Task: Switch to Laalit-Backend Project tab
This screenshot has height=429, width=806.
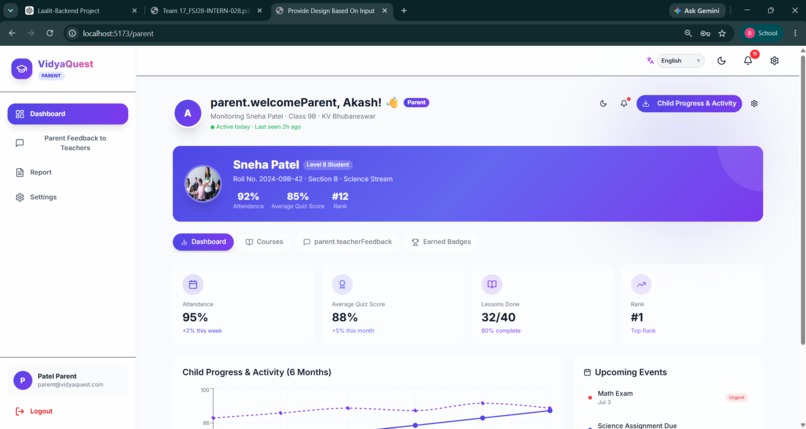Action: tap(80, 10)
